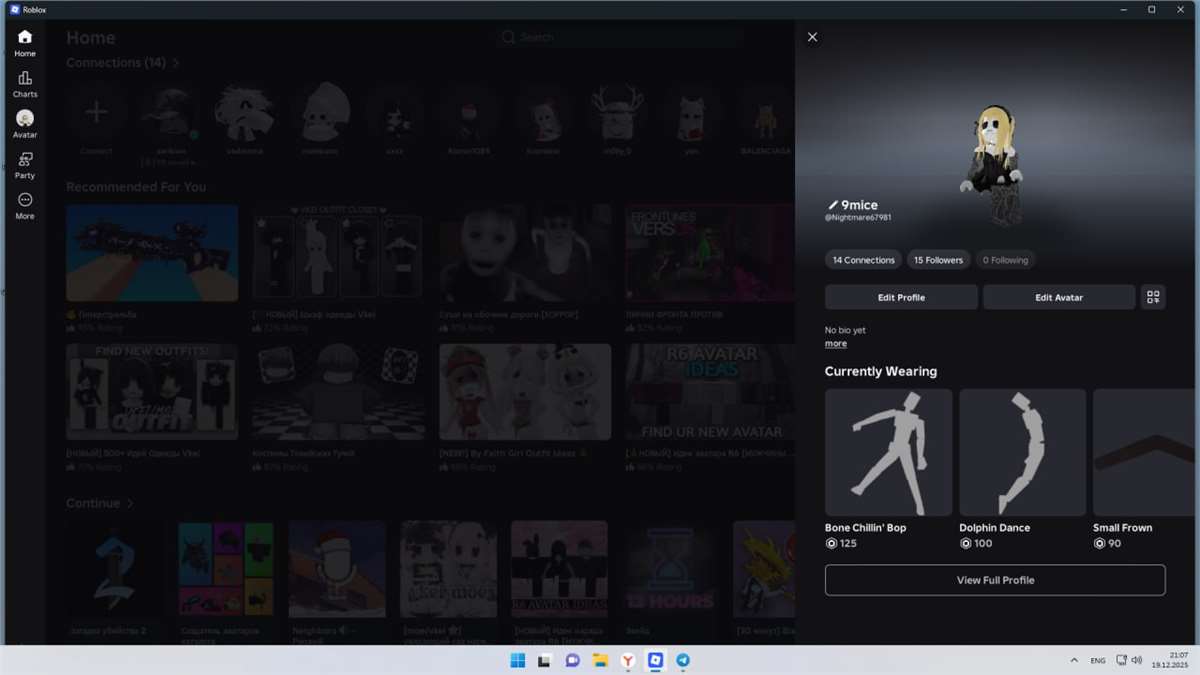
Task: Open the Charts sidebar icon
Action: click(x=25, y=84)
